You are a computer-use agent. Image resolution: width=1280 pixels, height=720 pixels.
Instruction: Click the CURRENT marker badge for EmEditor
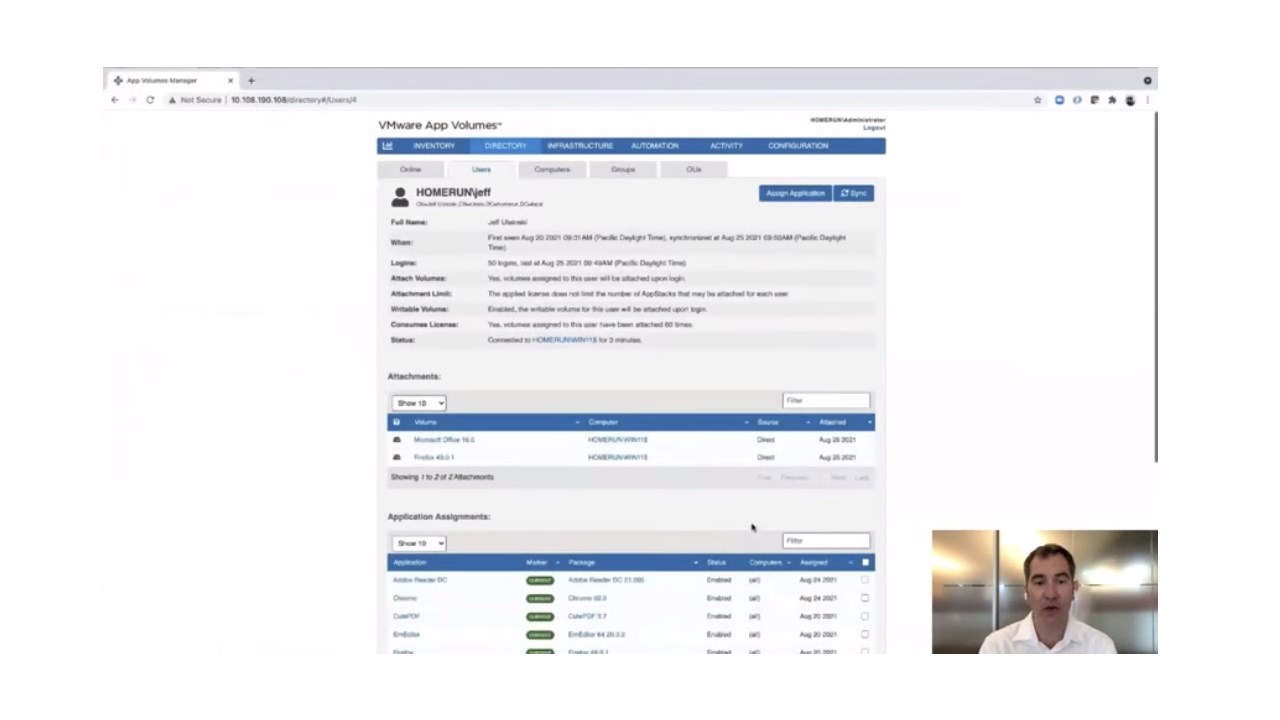(x=540, y=634)
